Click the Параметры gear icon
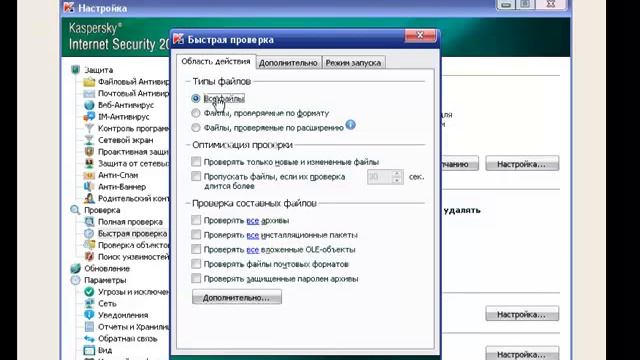The width and height of the screenshot is (640, 360). pos(76,280)
